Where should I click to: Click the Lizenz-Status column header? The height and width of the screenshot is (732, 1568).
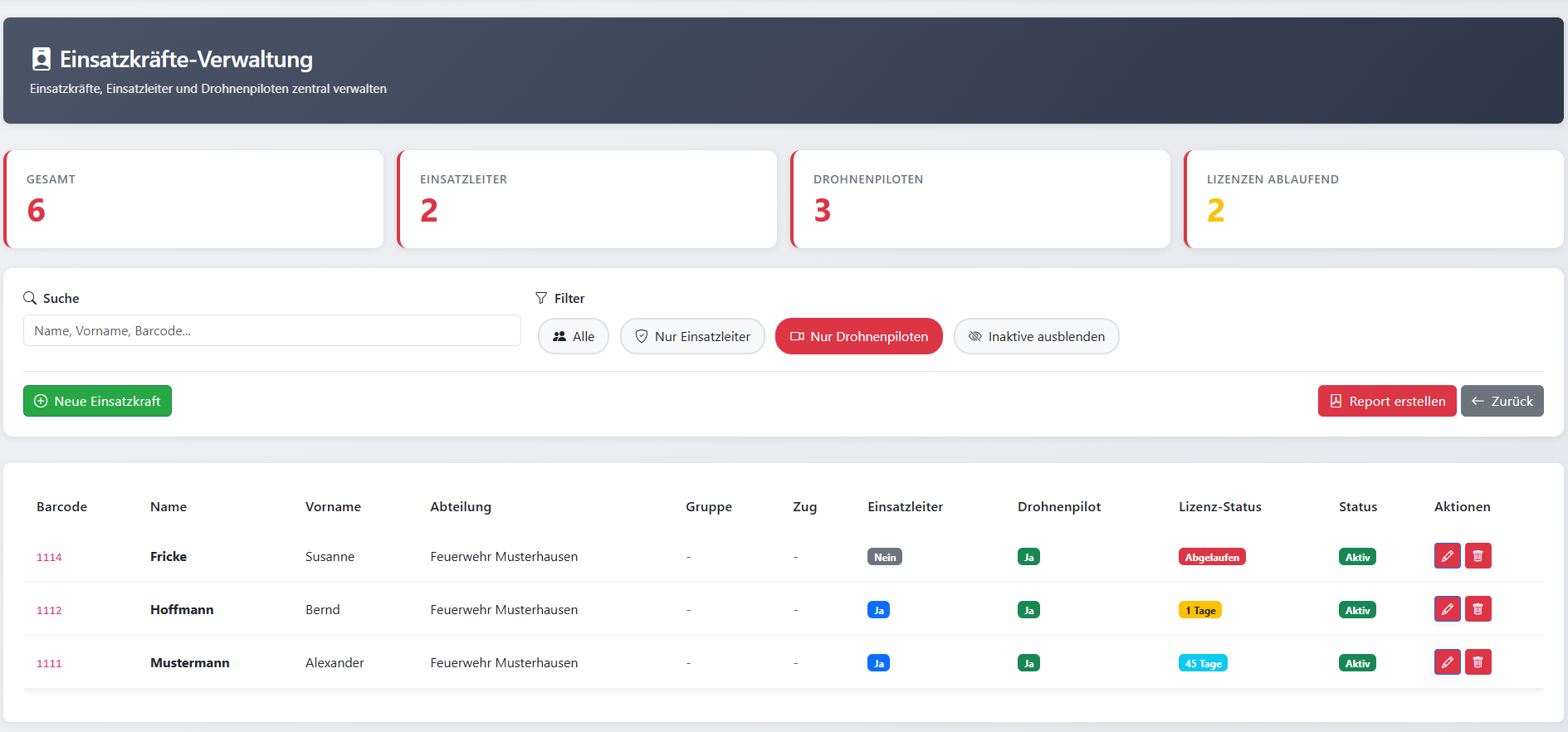(1219, 506)
